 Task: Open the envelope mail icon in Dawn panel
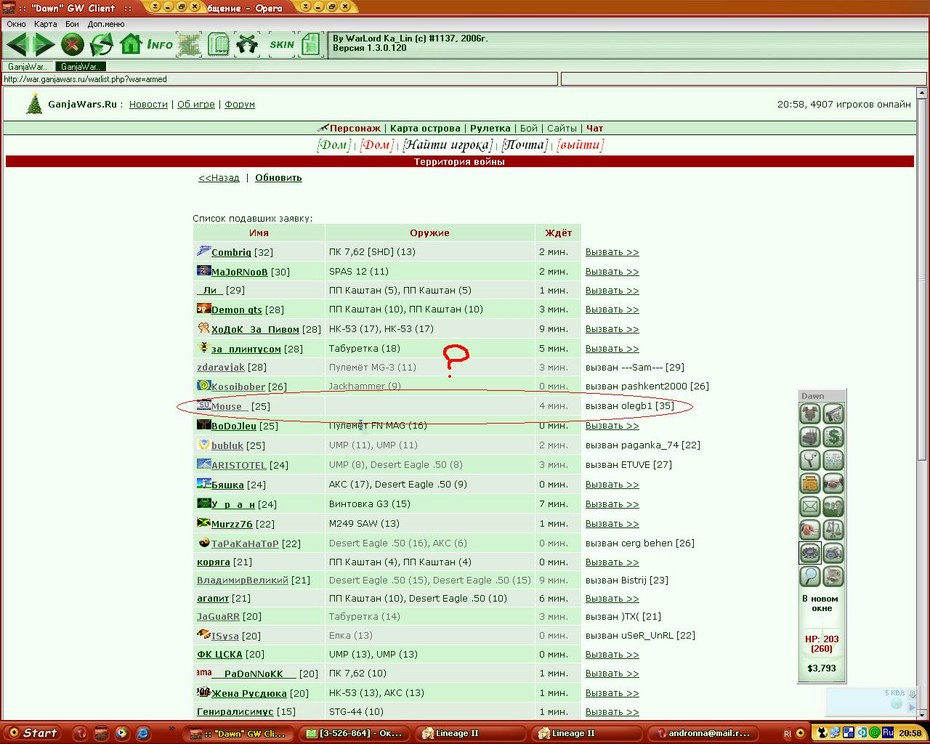click(810, 507)
